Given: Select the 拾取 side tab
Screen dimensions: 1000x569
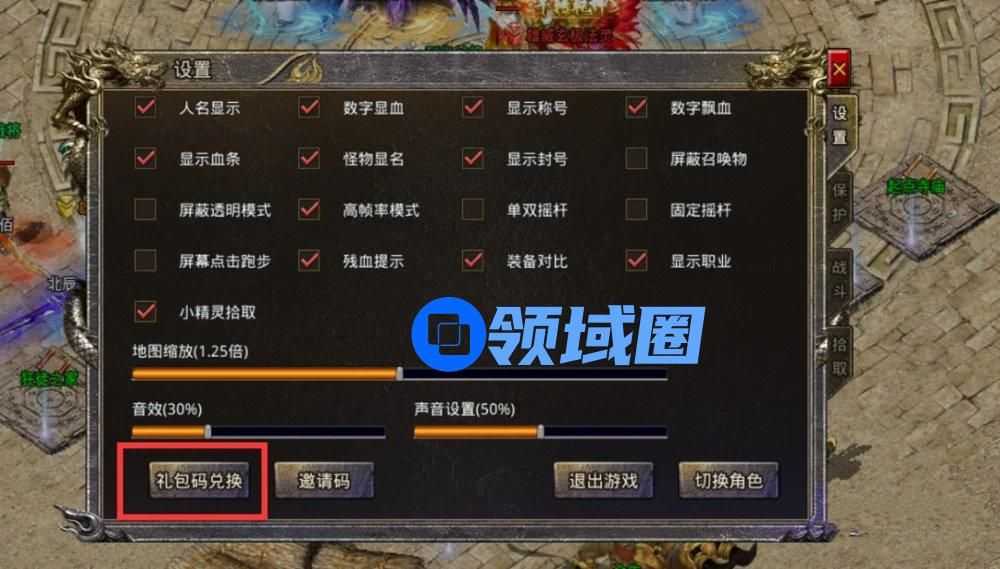Looking at the screenshot, I should coord(839,357).
